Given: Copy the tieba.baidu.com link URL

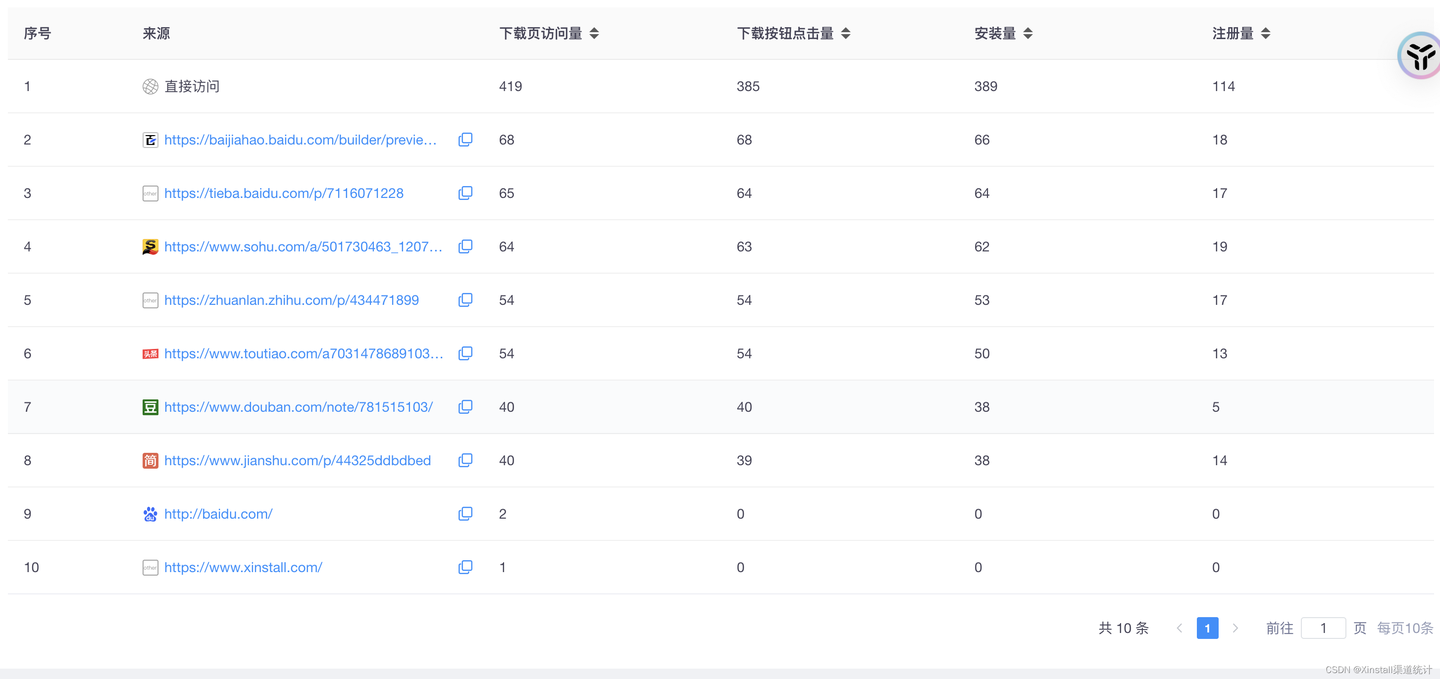Looking at the screenshot, I should (x=465, y=192).
